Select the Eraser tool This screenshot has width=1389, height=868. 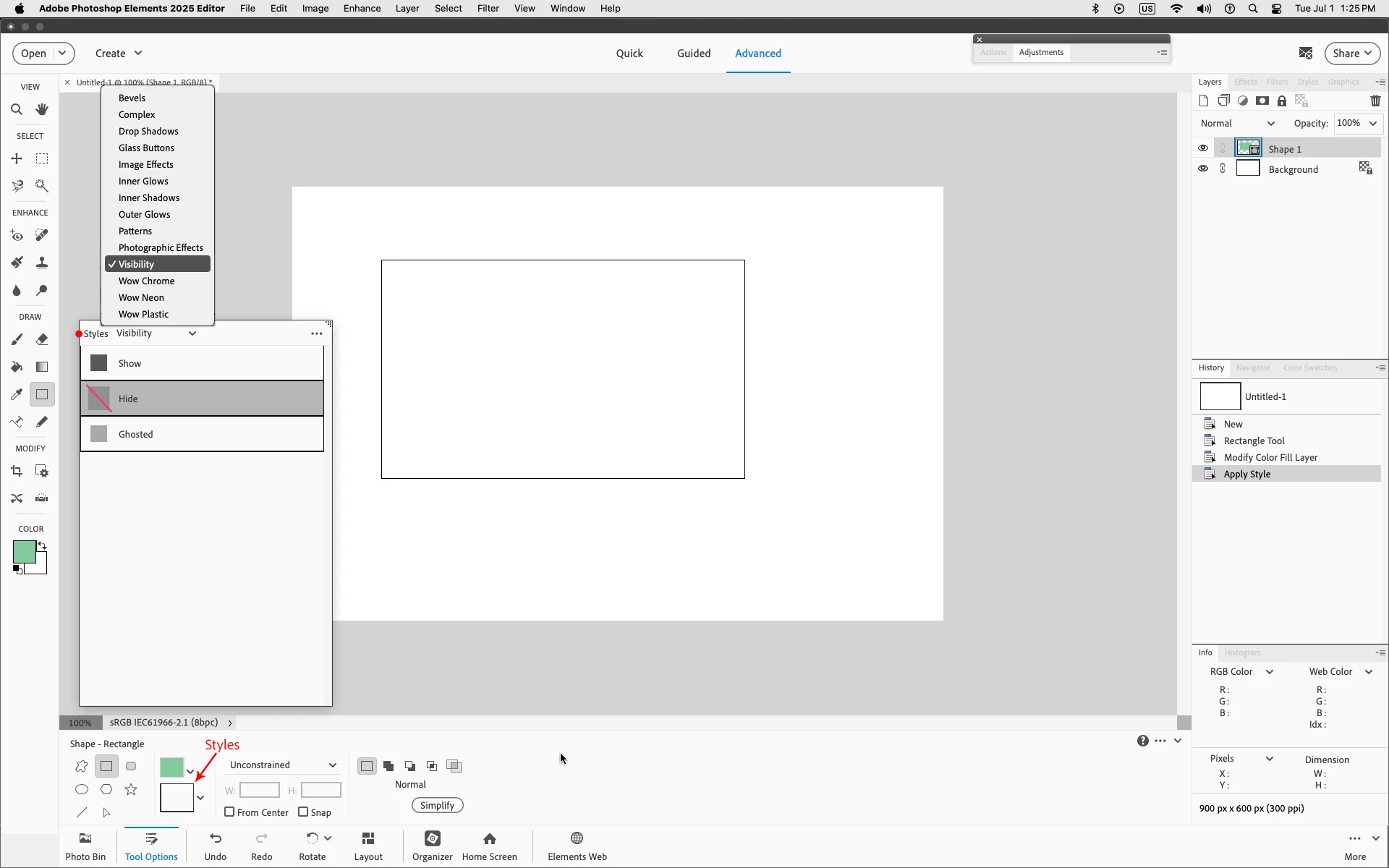click(x=42, y=339)
